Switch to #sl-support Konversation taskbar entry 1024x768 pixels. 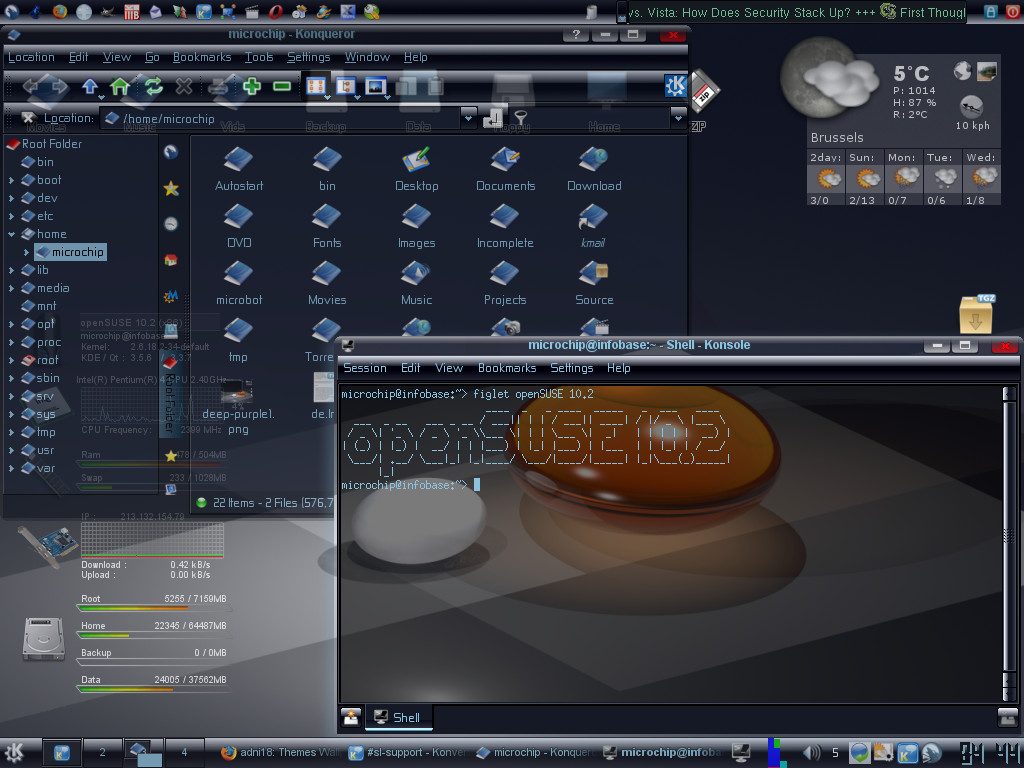pos(407,752)
